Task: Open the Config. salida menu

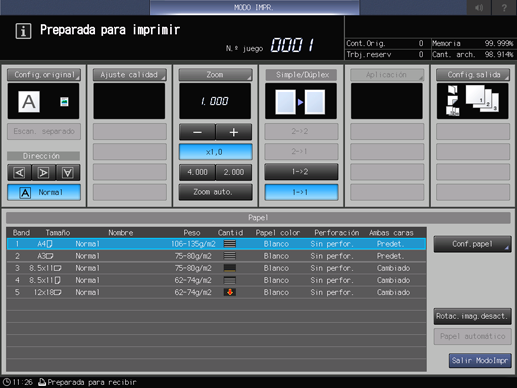Action: click(x=473, y=75)
